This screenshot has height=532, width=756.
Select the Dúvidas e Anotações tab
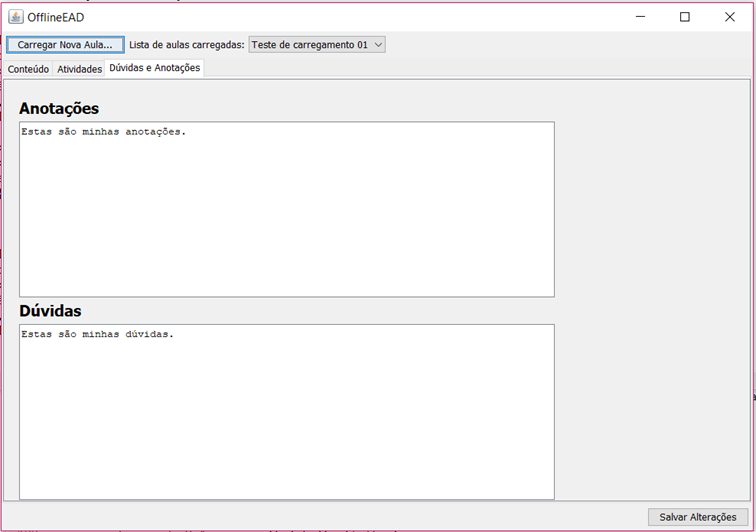coord(155,68)
